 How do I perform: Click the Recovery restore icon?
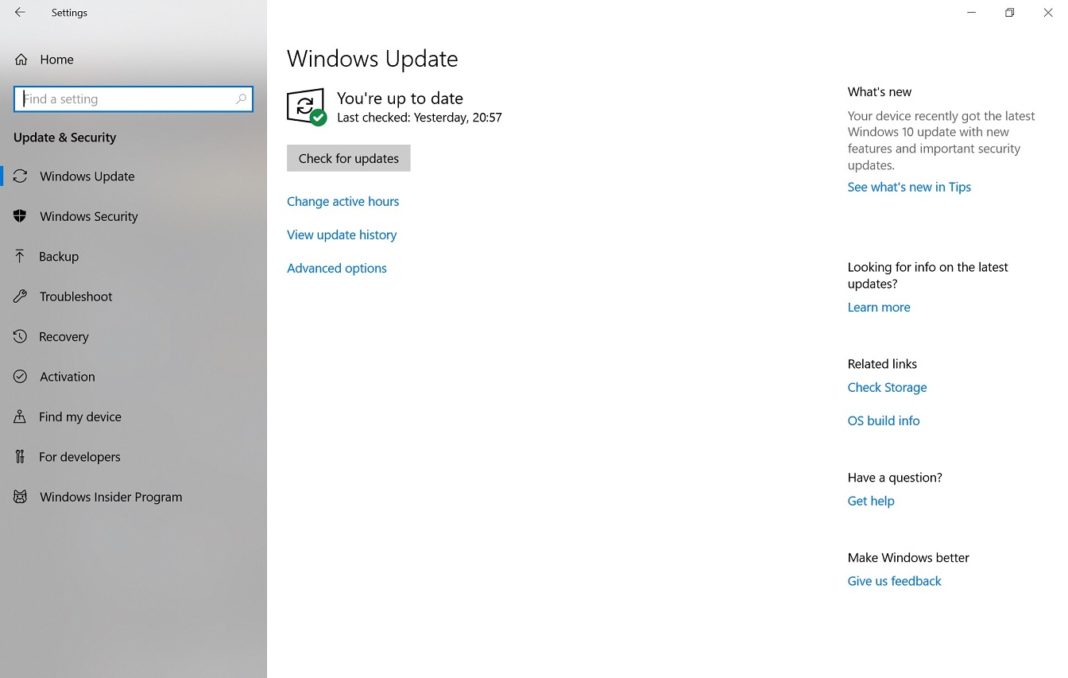coord(20,336)
